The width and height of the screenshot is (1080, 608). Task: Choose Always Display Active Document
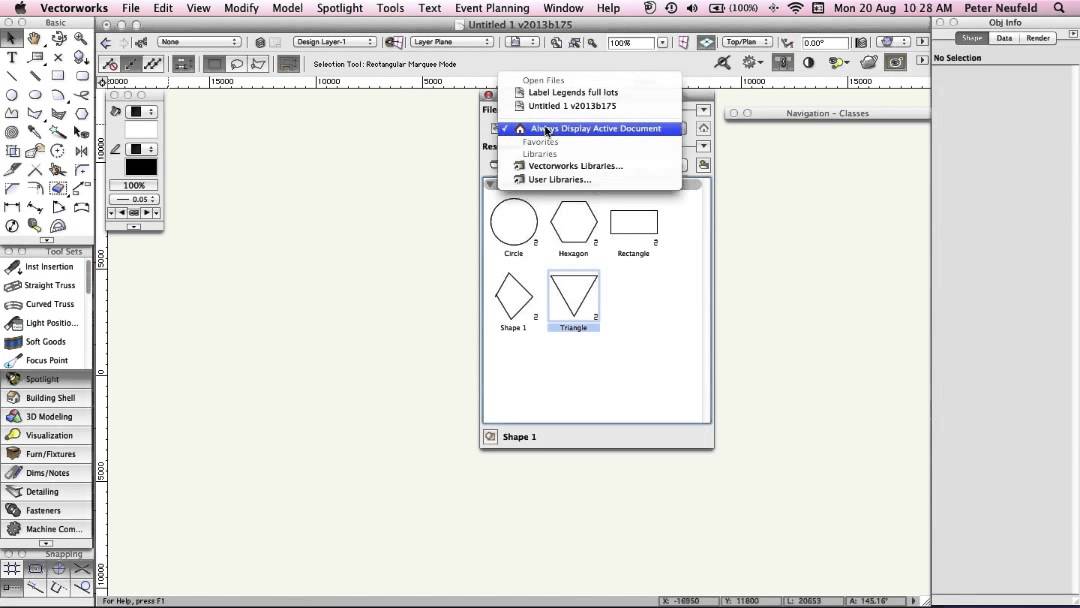coord(590,129)
